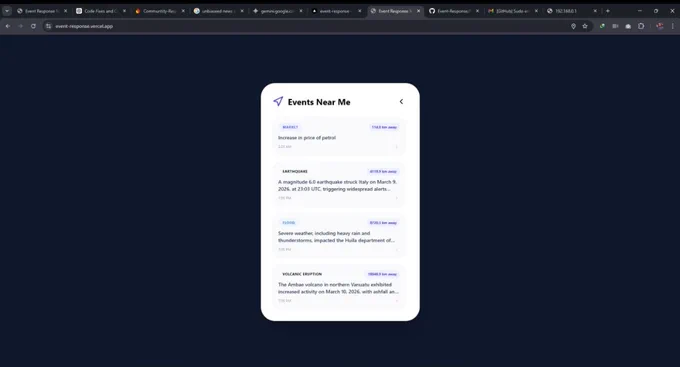Close the gemini.google.com tab

[301, 11]
